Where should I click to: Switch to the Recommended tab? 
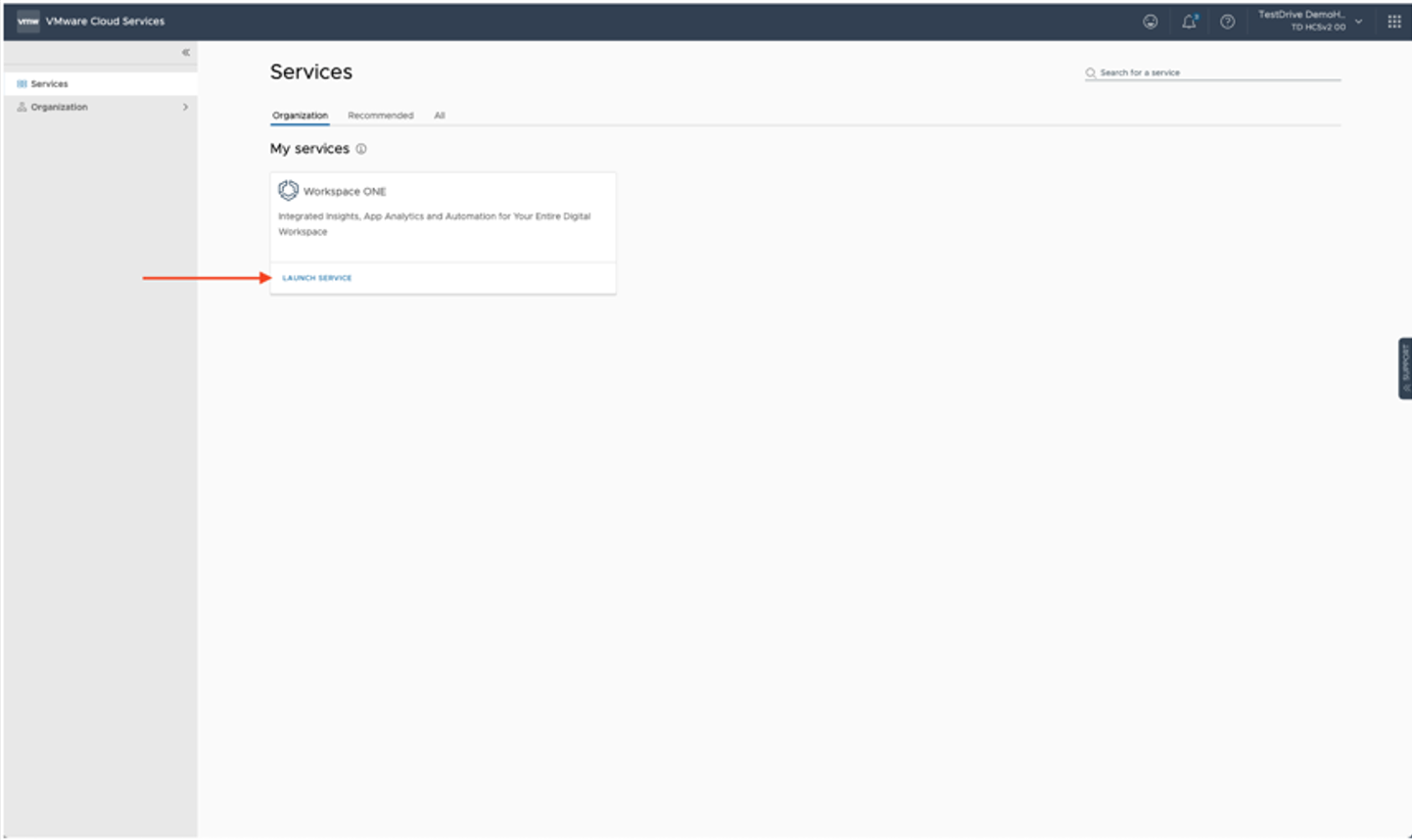click(x=380, y=116)
